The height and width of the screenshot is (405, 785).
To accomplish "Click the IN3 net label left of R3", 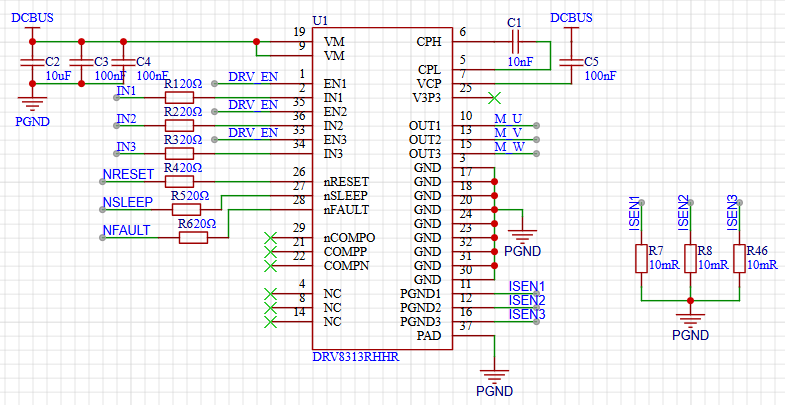I will pyautogui.click(x=126, y=147).
